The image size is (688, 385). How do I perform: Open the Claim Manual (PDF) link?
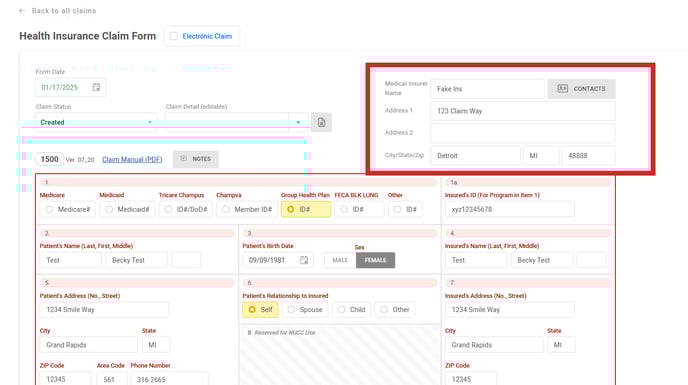(132, 159)
